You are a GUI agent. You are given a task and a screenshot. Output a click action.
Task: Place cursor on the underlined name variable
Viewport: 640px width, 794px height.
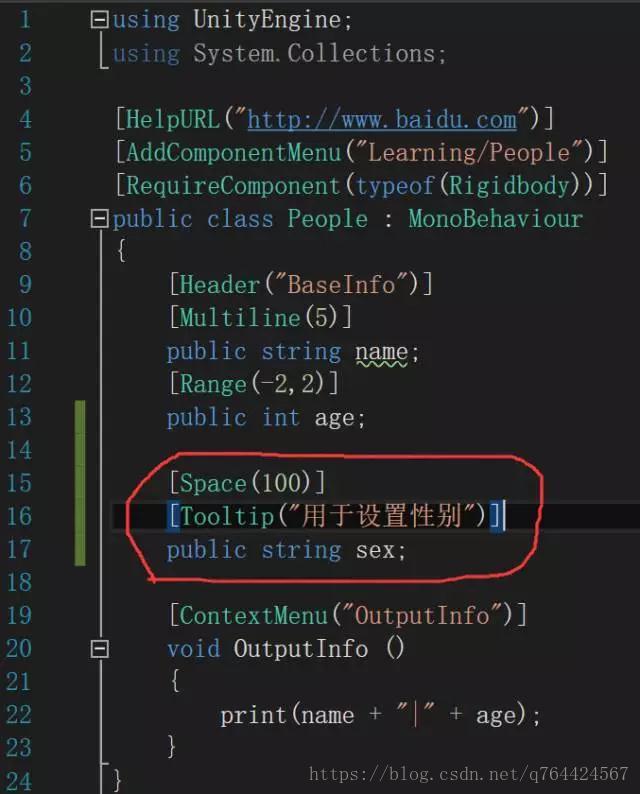(x=381, y=352)
